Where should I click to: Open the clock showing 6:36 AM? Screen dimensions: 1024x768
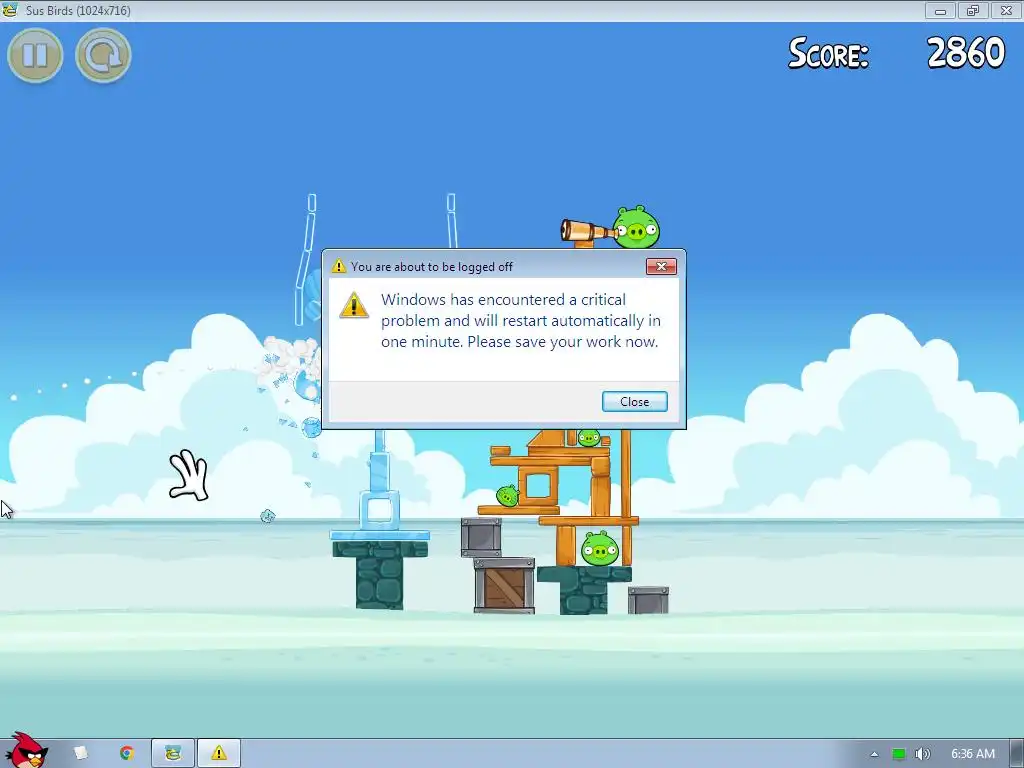(x=972, y=754)
